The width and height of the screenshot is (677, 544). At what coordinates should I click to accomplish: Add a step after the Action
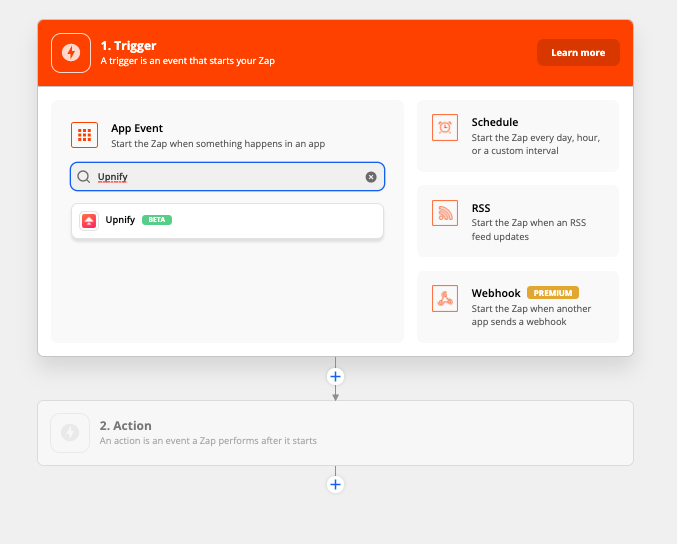coord(335,484)
